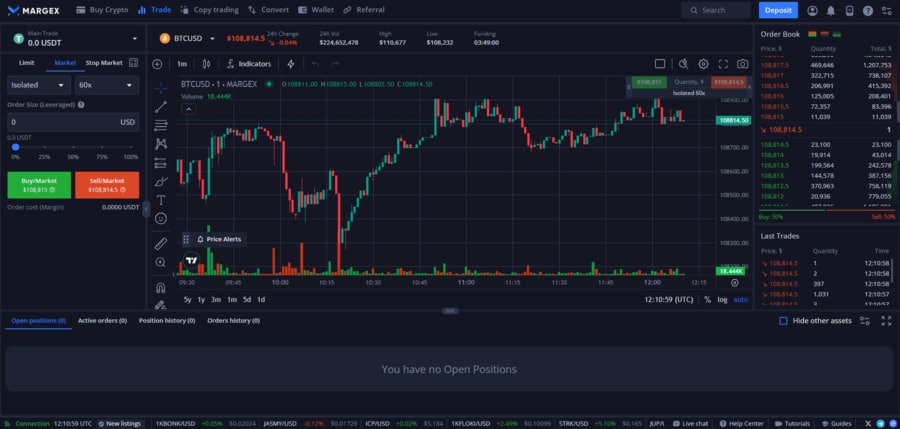Open the order calculator icon
Screen dimensions: 900x429
pyautogui.click(x=134, y=63)
